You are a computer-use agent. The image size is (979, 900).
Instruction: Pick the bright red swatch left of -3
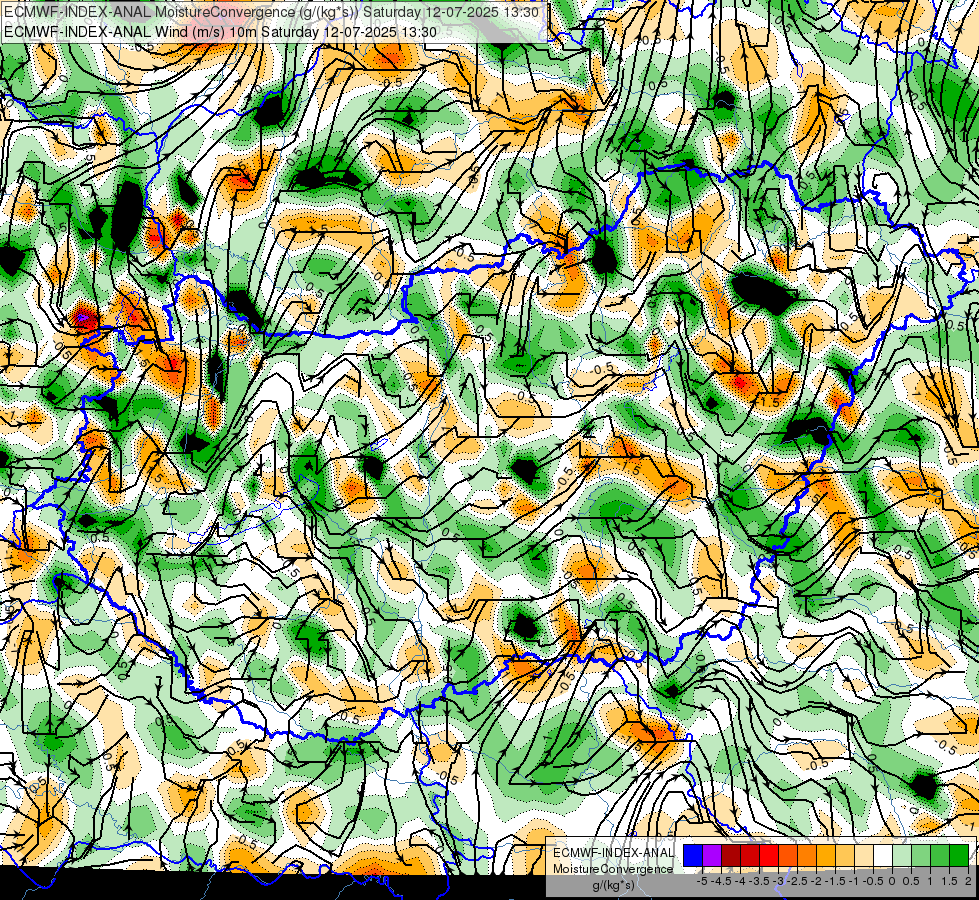769,855
